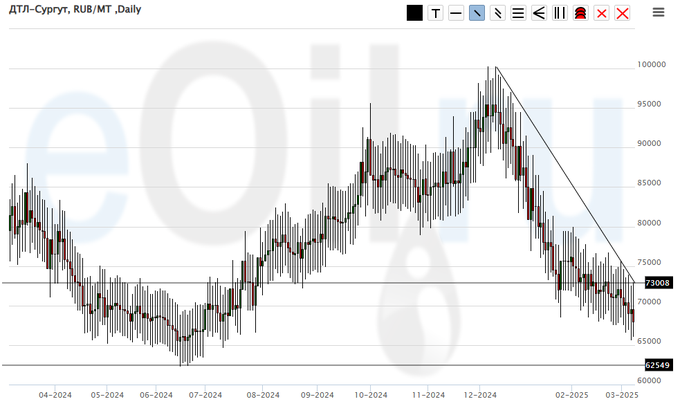Image resolution: width=680 pixels, height=406 pixels.
Task: Click the 07-2024 date axis label
Action: (x=204, y=395)
